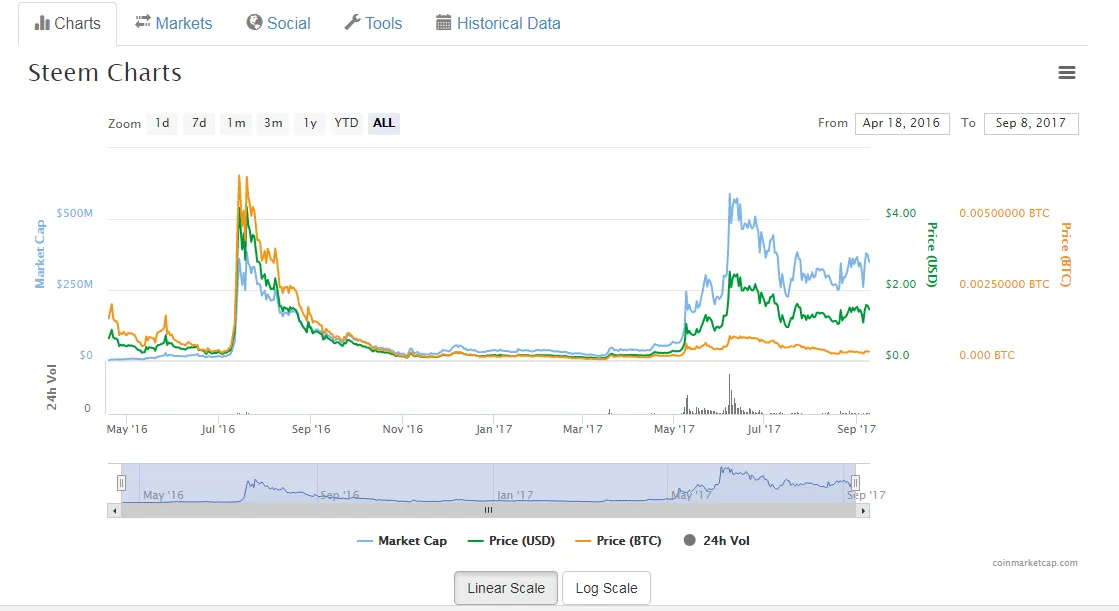
Task: Switch chart to Log Scale
Action: tap(607, 588)
